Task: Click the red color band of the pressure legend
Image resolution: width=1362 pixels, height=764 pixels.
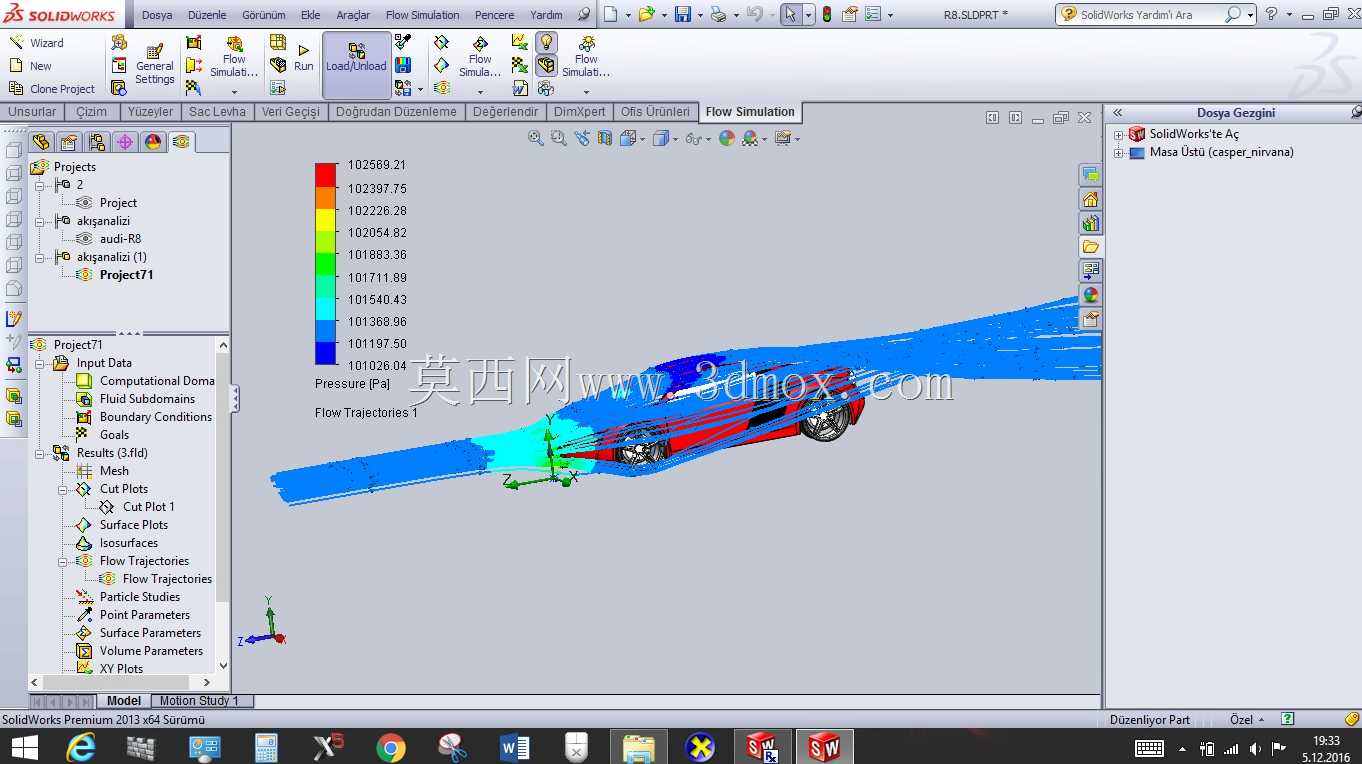Action: click(x=326, y=175)
